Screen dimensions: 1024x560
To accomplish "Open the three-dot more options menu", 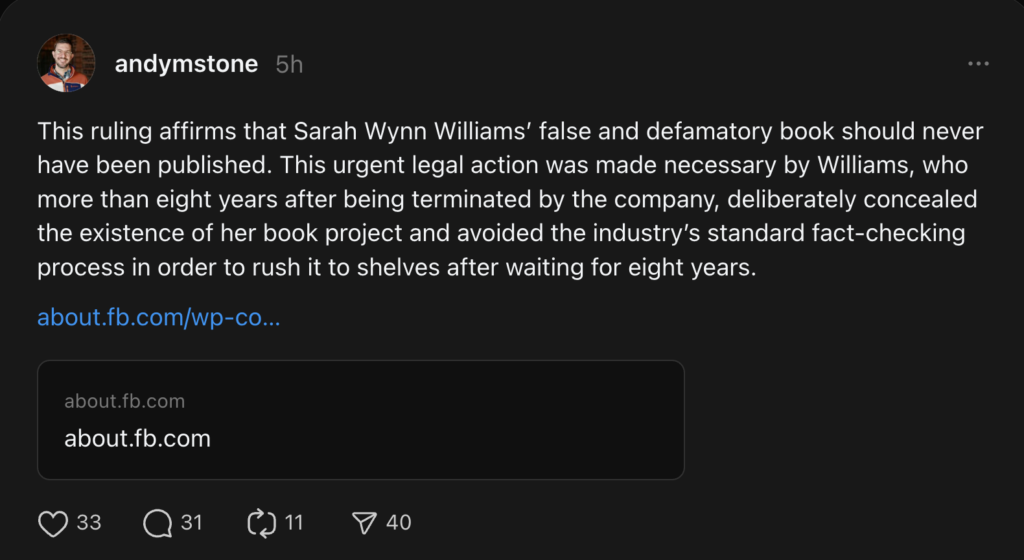I will click(x=978, y=65).
